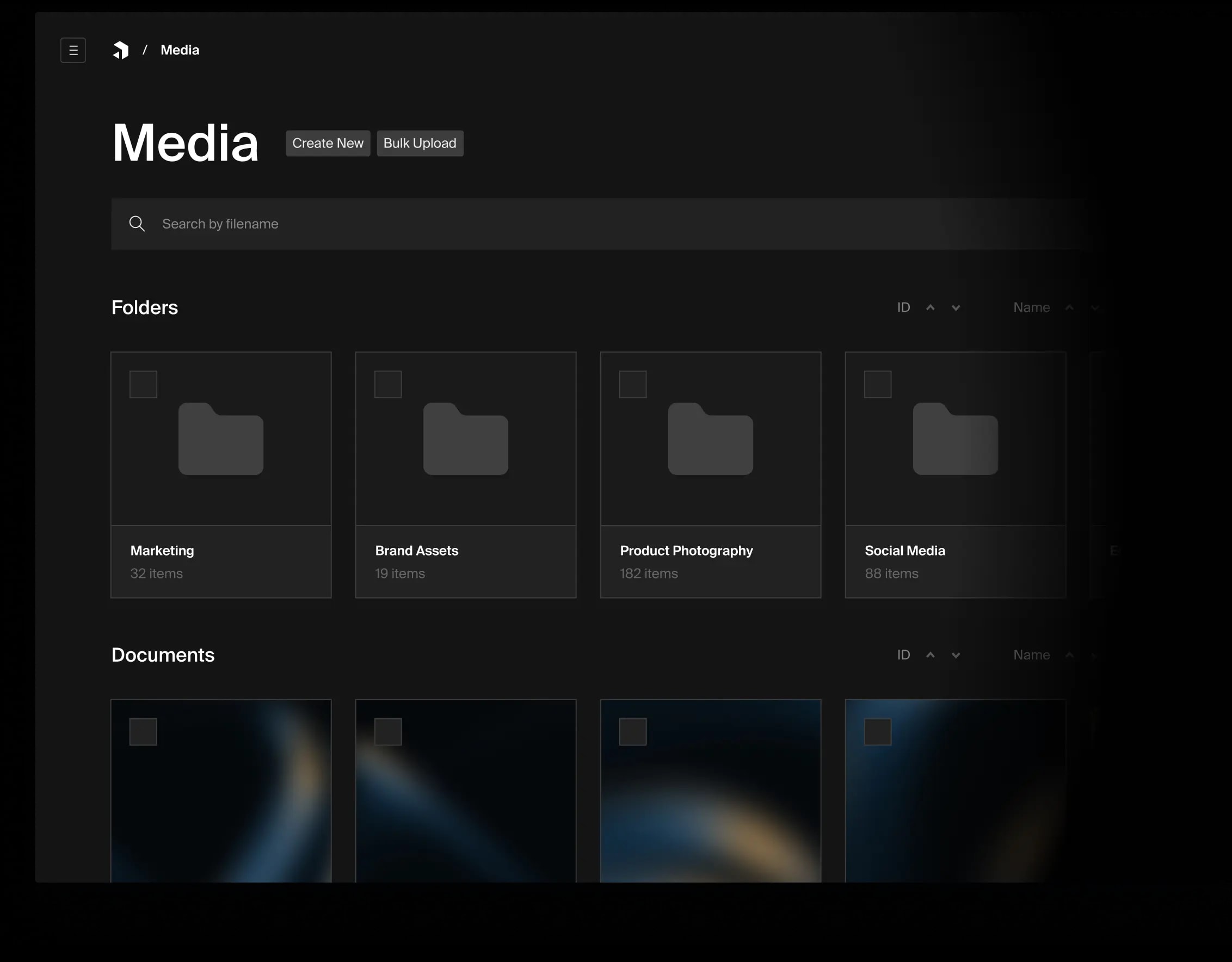This screenshot has width=1232, height=962.
Task: Open the Brand Assets folder icon
Action: pos(465,439)
